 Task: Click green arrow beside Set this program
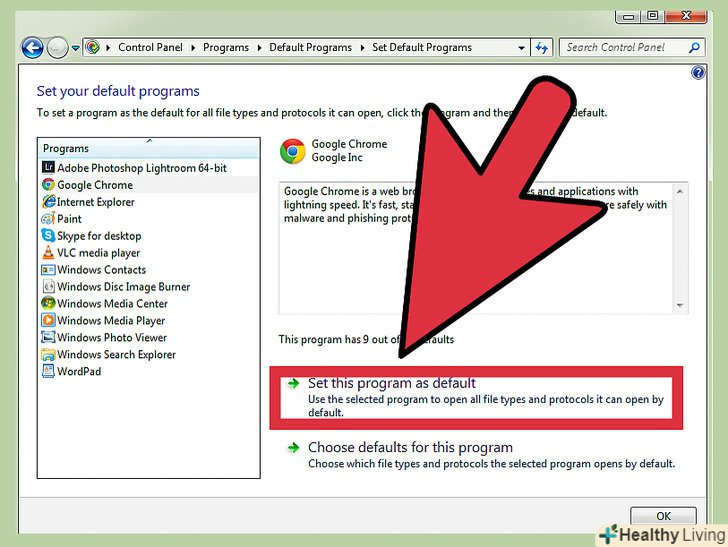(x=293, y=383)
